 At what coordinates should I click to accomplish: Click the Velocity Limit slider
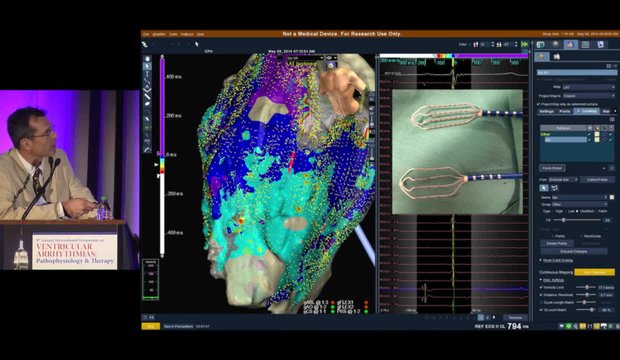pyautogui.click(x=586, y=287)
